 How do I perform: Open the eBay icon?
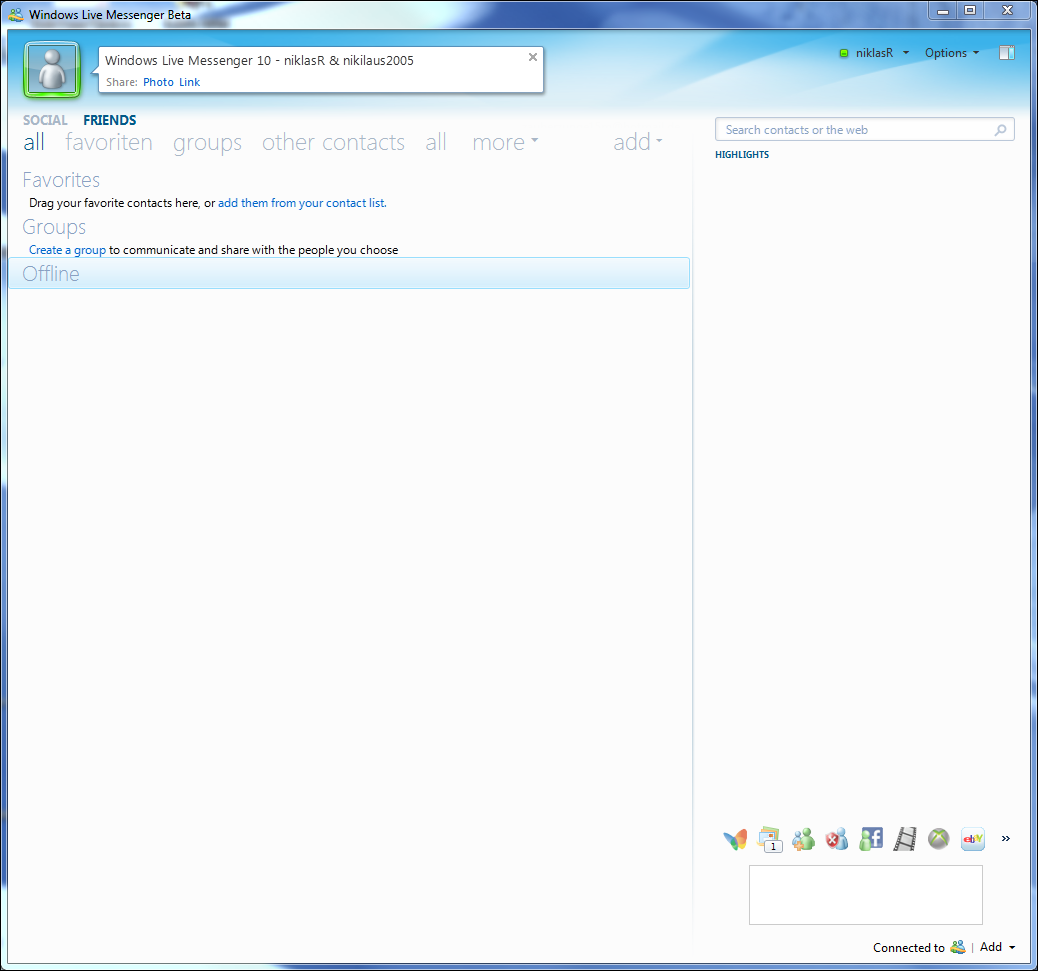click(x=972, y=839)
